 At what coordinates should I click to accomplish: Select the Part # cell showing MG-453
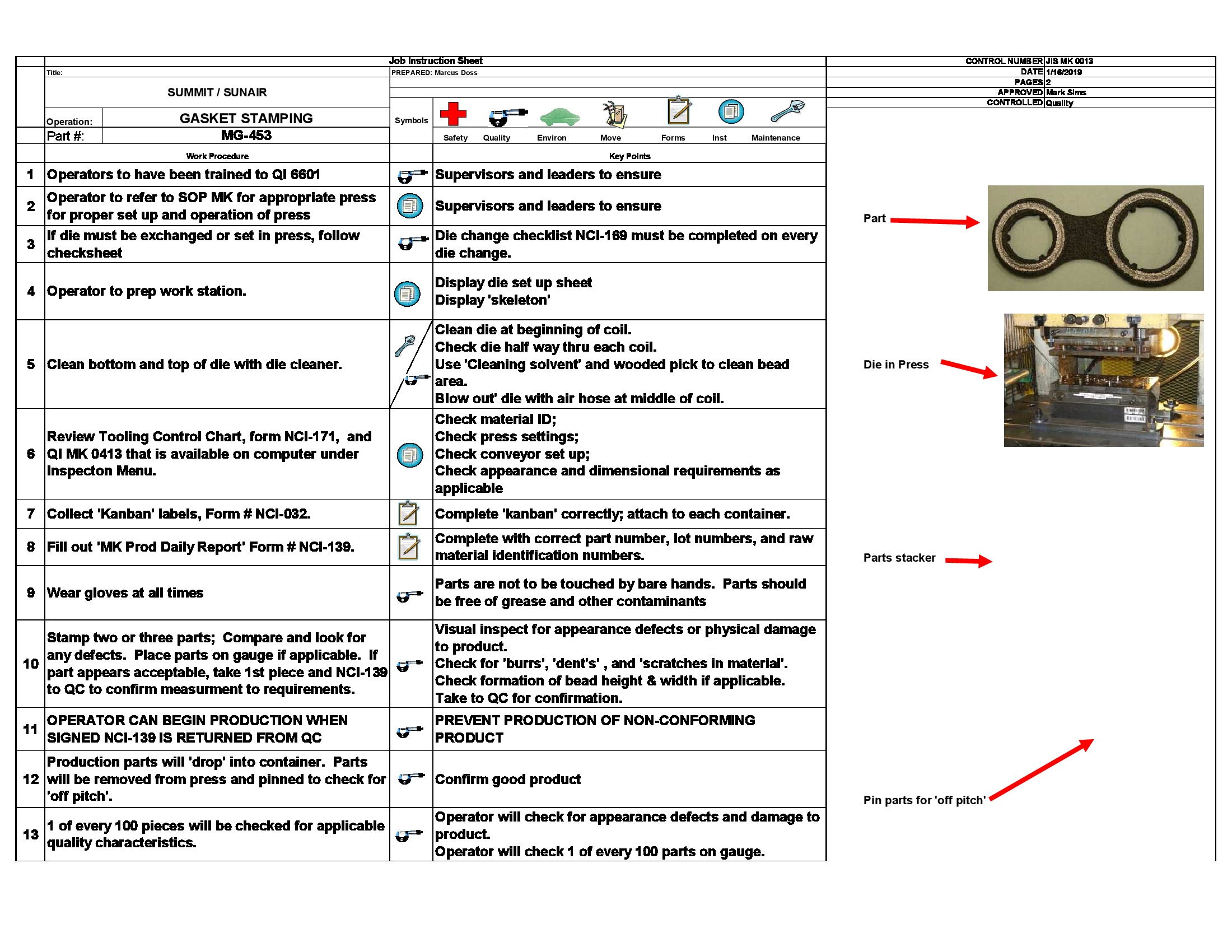246,136
